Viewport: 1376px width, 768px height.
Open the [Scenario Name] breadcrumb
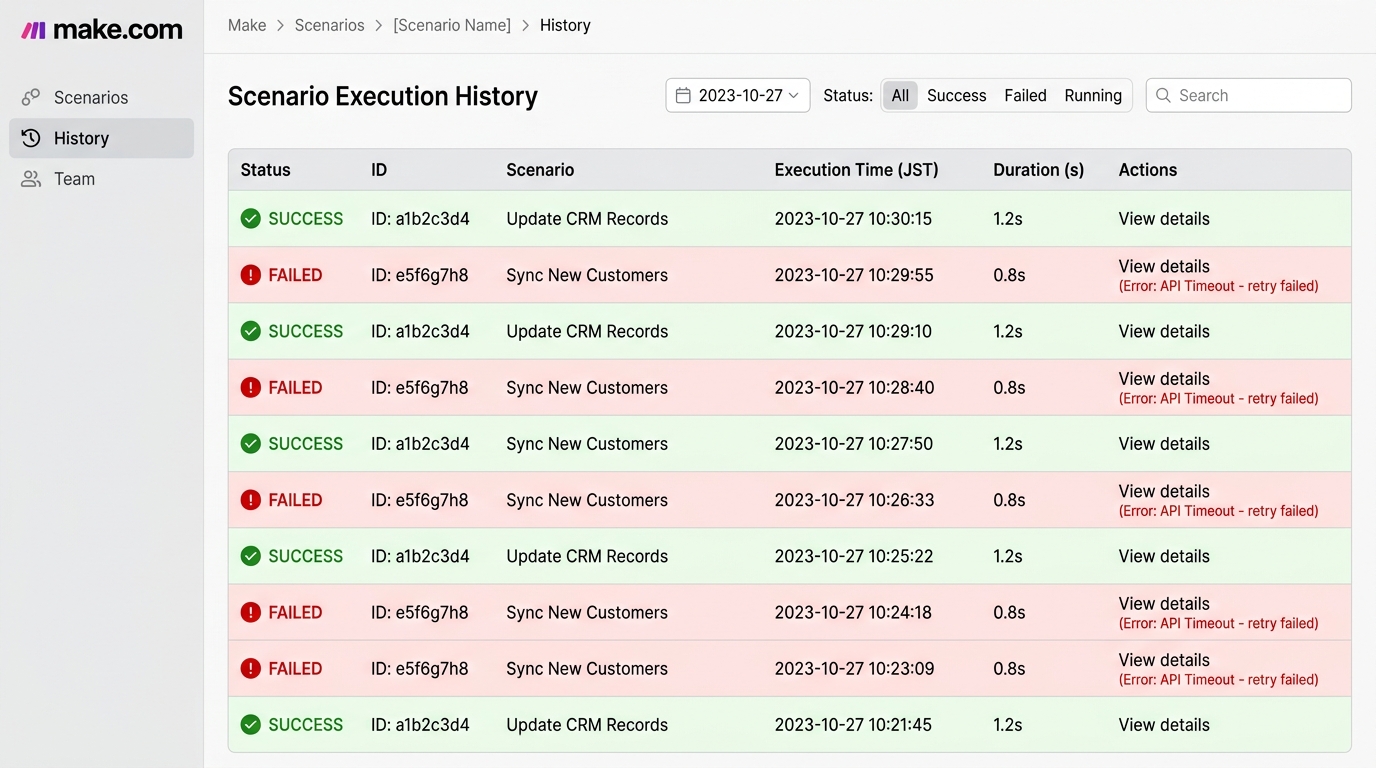452,25
